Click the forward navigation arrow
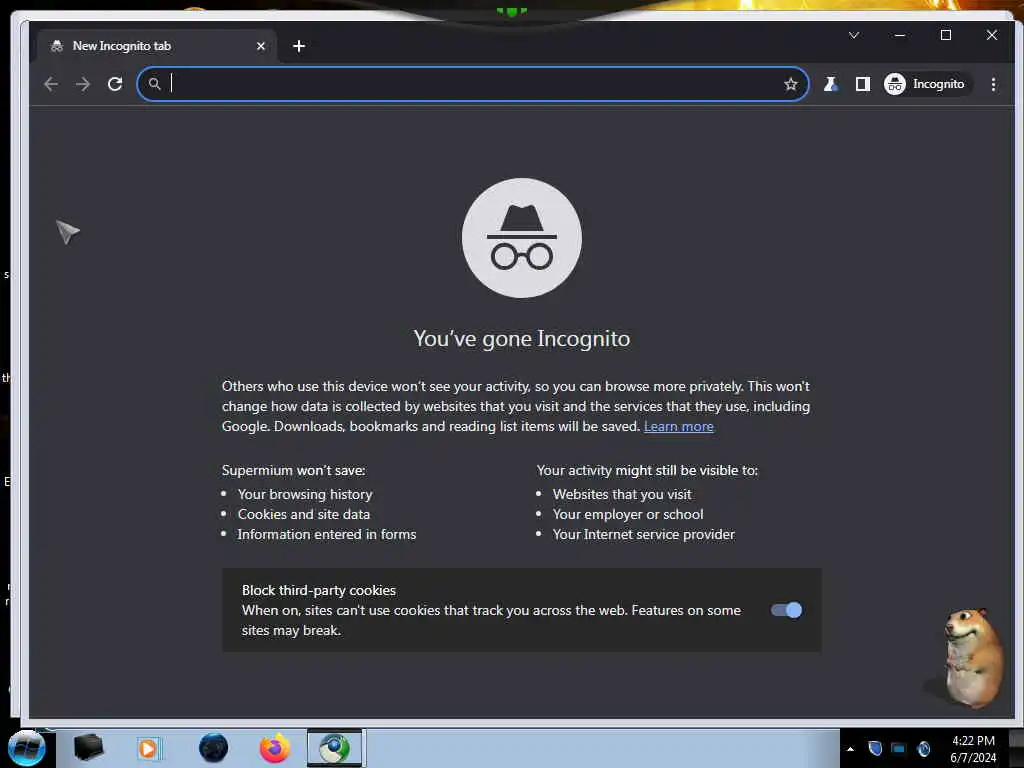The height and width of the screenshot is (768, 1024). point(83,84)
